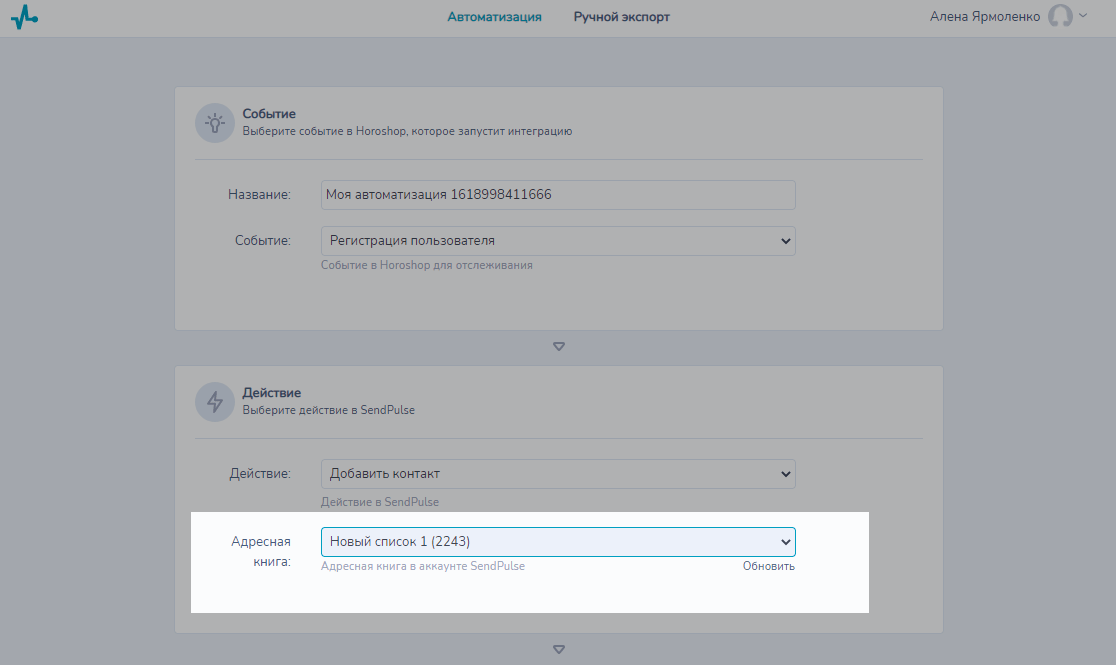Viewport: 1116px width, 665px height.
Task: Focus the Название field with Моя автоматизация
Action: (557, 195)
